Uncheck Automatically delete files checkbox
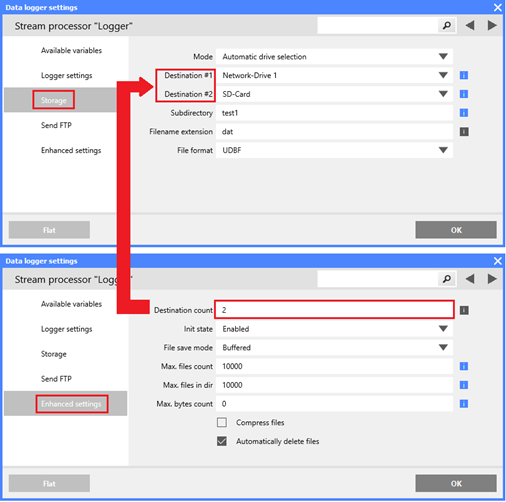The height and width of the screenshot is (502, 506). [222, 441]
